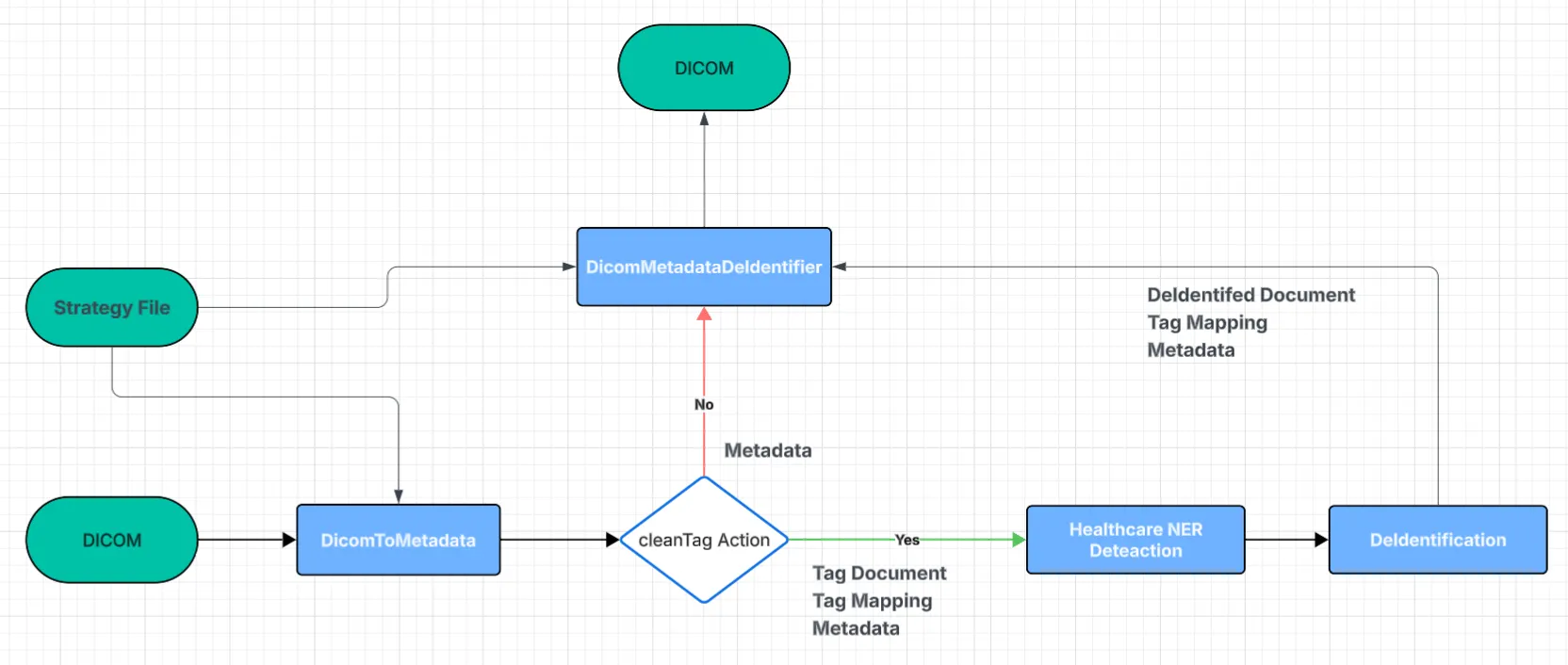Click the DicomMetadataDeIdentifier process box
Screen dimensions: 1568x665
[703, 267]
